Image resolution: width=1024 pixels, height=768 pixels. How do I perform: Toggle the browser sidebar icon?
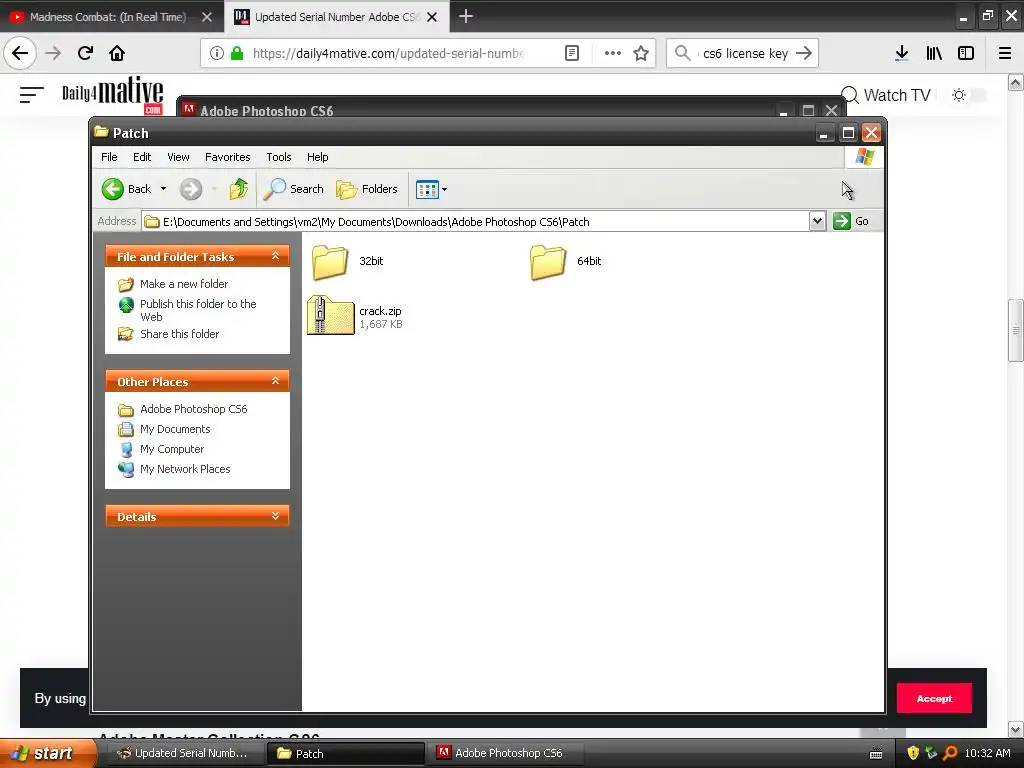click(966, 54)
